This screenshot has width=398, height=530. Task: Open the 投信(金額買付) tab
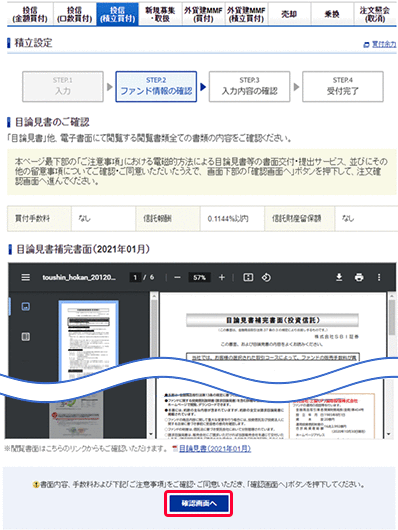(x=30, y=14)
